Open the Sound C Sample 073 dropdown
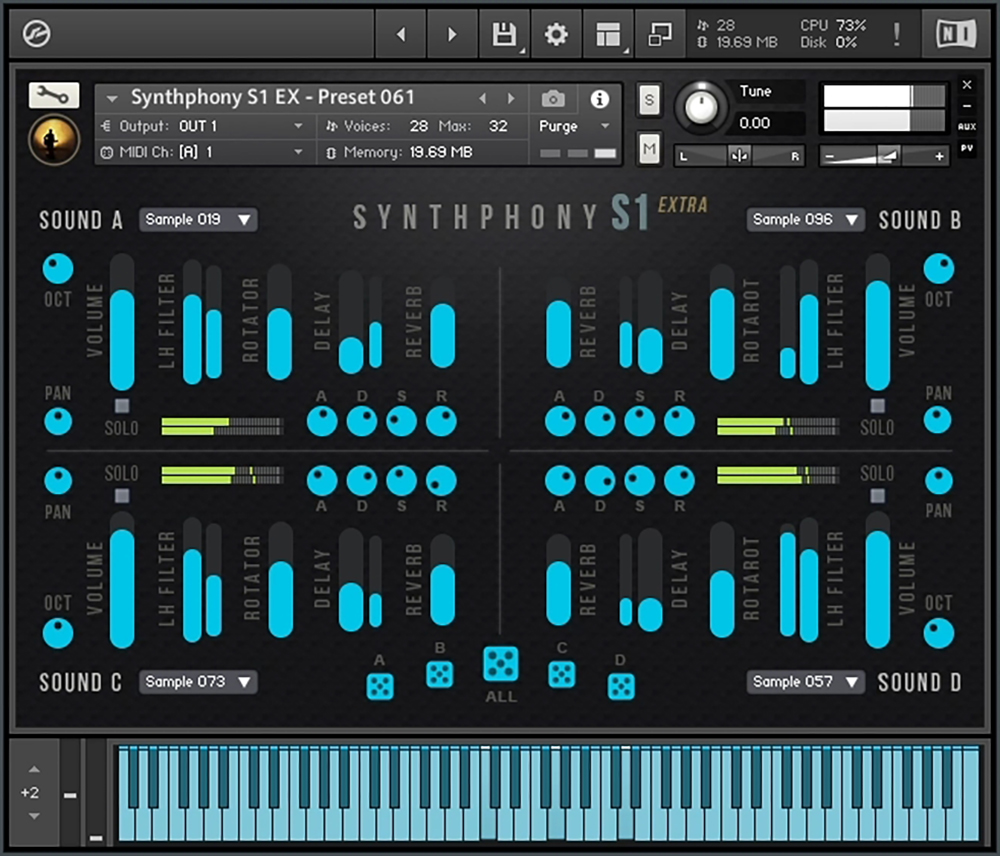1000x856 pixels. (198, 682)
